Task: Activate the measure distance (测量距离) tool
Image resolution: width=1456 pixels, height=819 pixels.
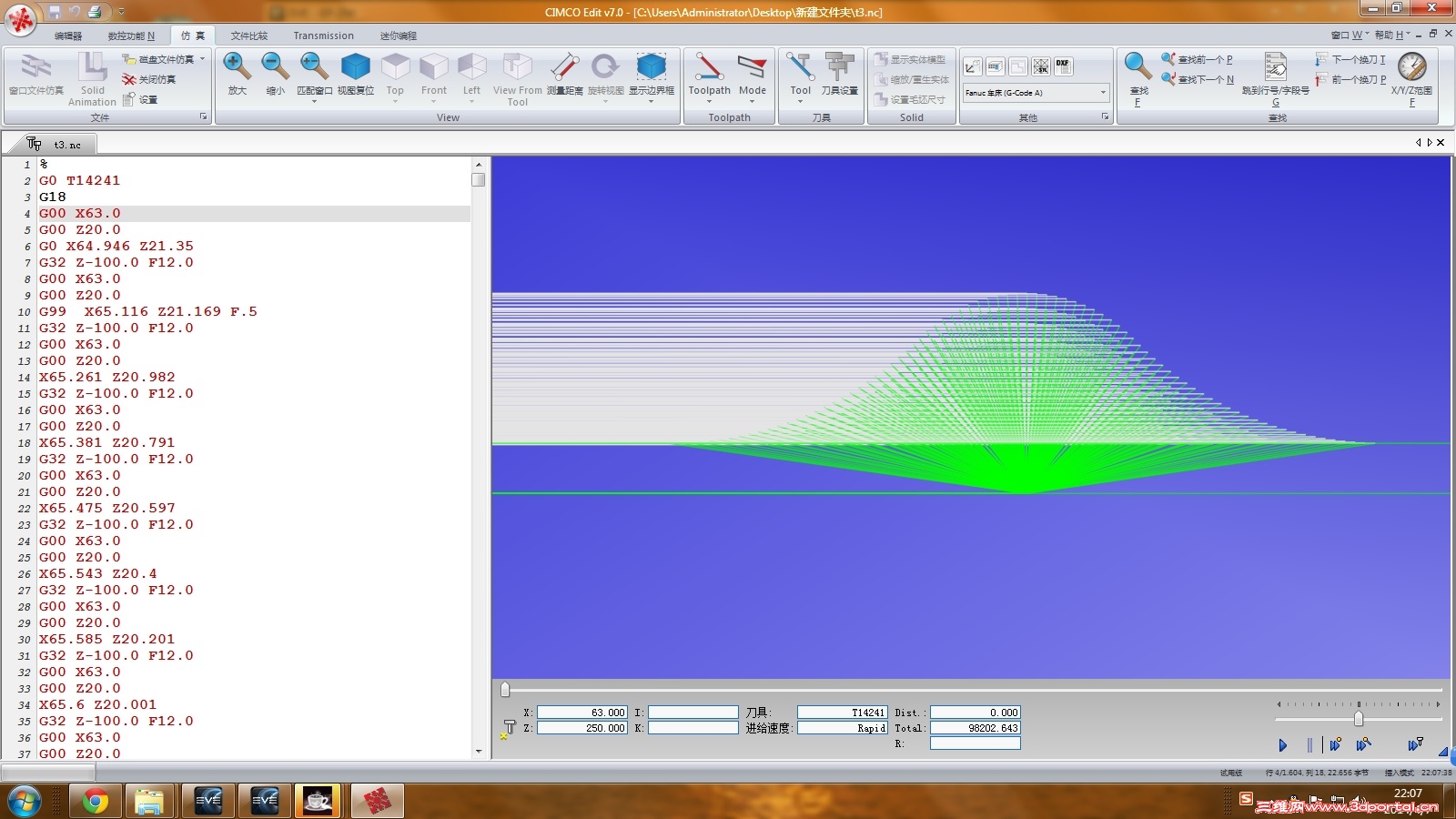Action: pyautogui.click(x=564, y=66)
